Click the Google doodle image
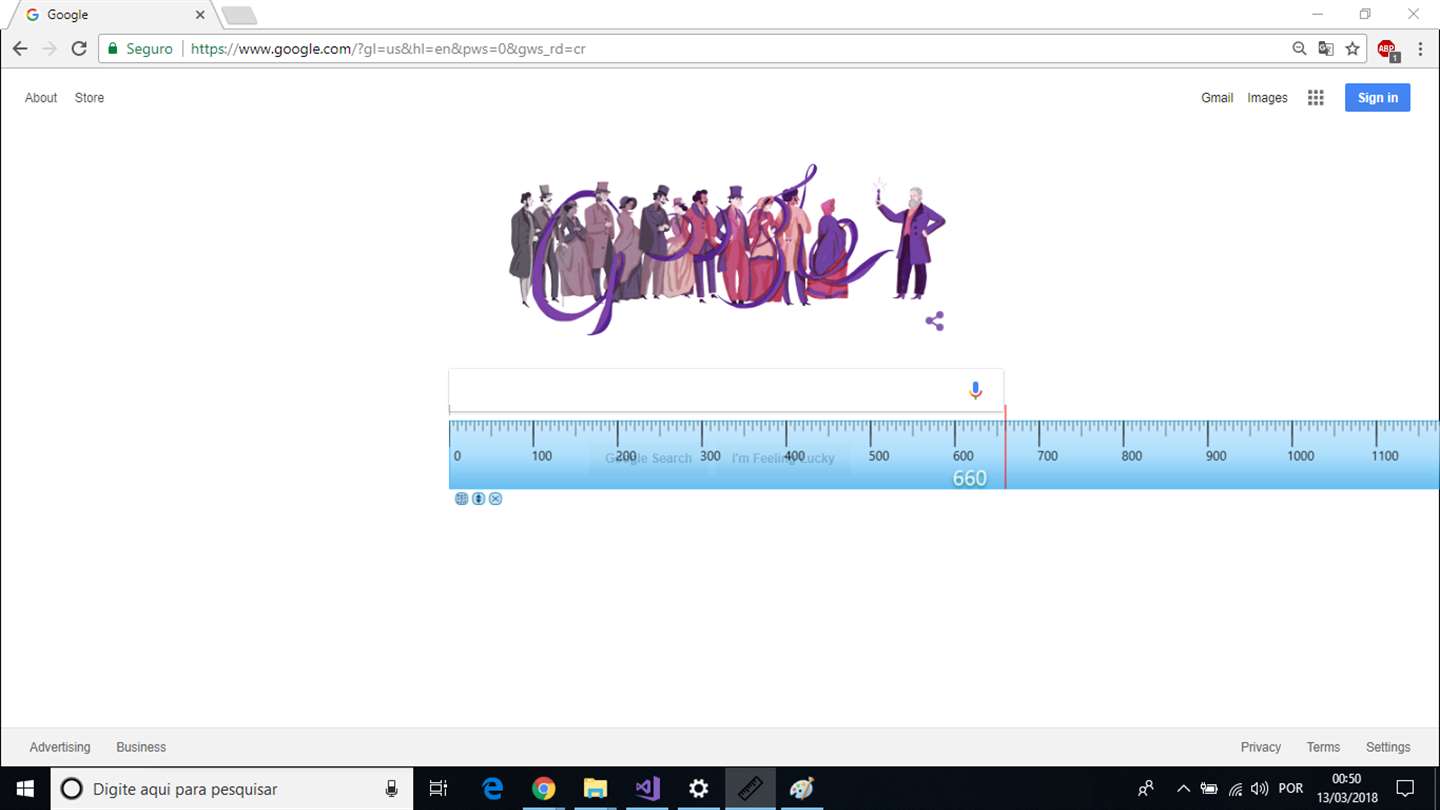The width and height of the screenshot is (1440, 810). (x=727, y=249)
